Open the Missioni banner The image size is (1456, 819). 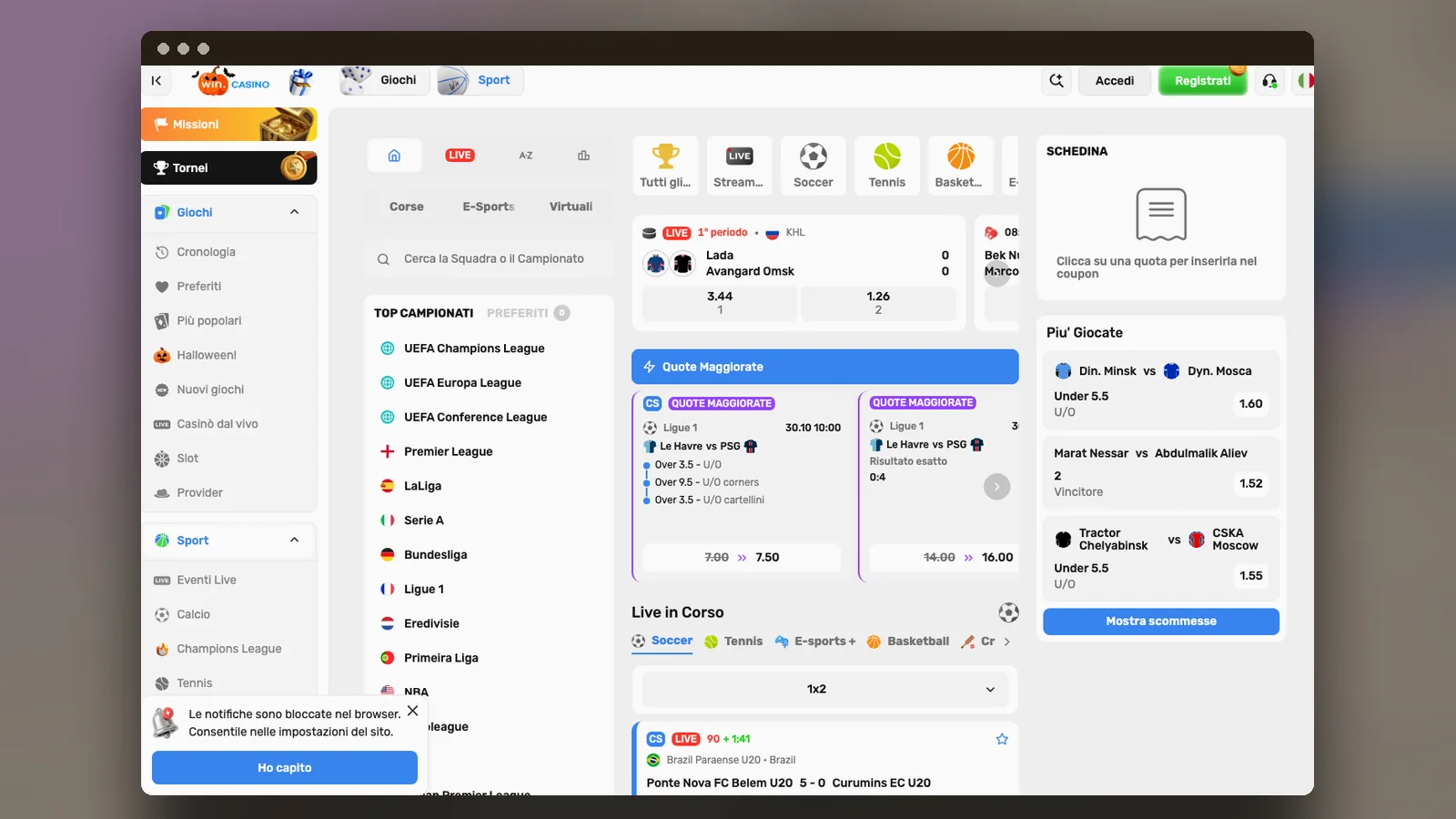229,125
